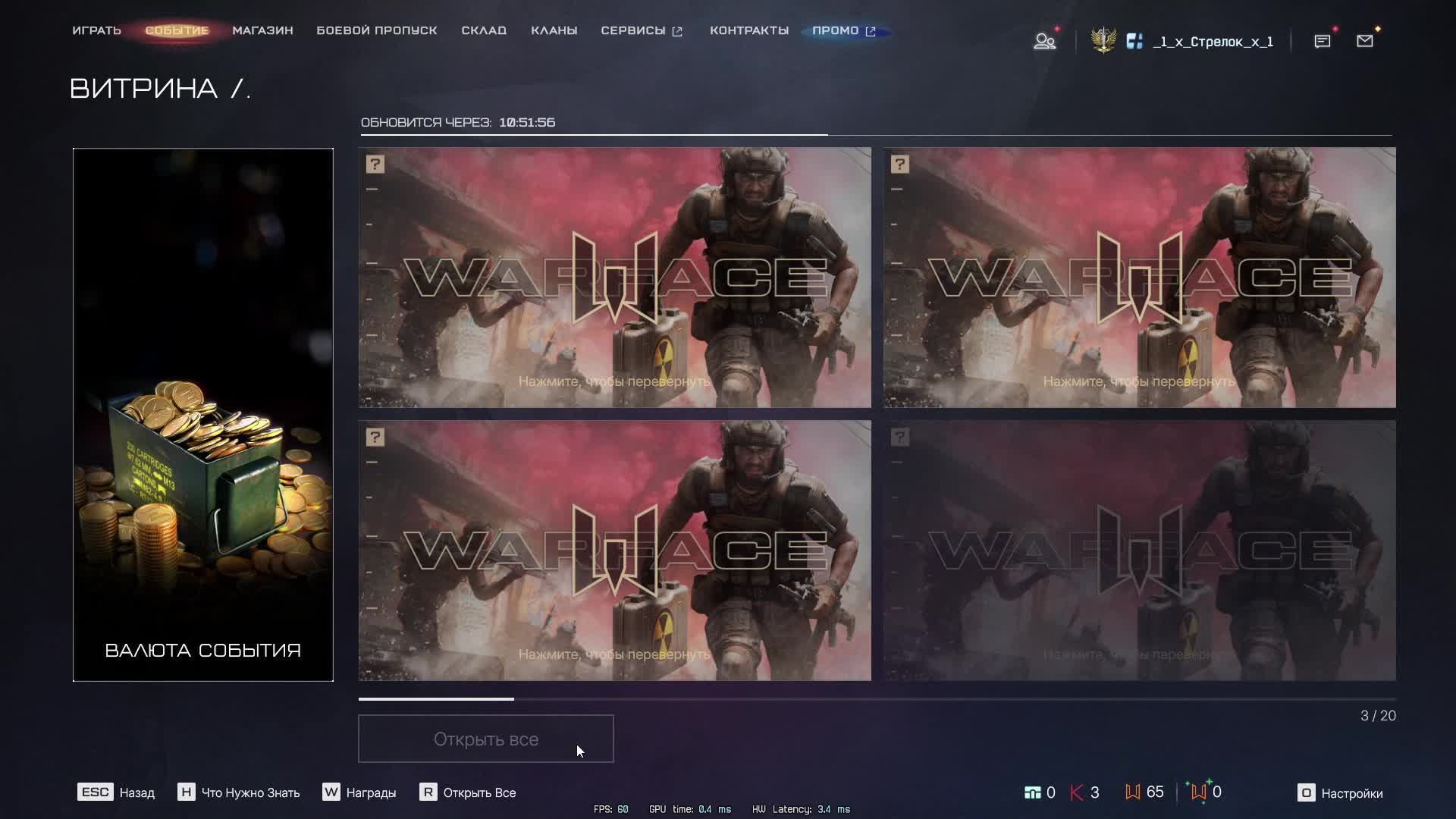Click the external link icon next to Промо
Image resolution: width=1456 pixels, height=819 pixels.
point(871,31)
